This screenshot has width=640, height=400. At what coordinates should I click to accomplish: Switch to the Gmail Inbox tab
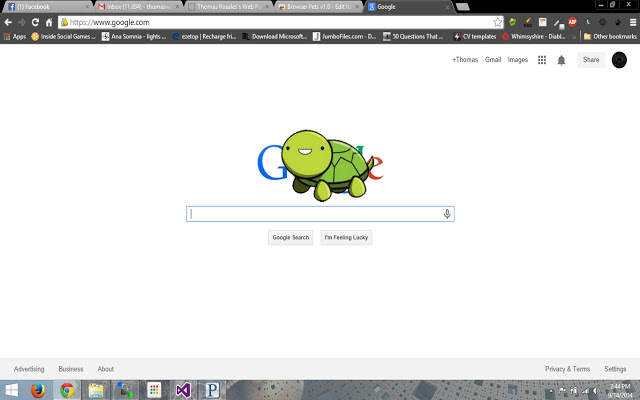tap(139, 7)
